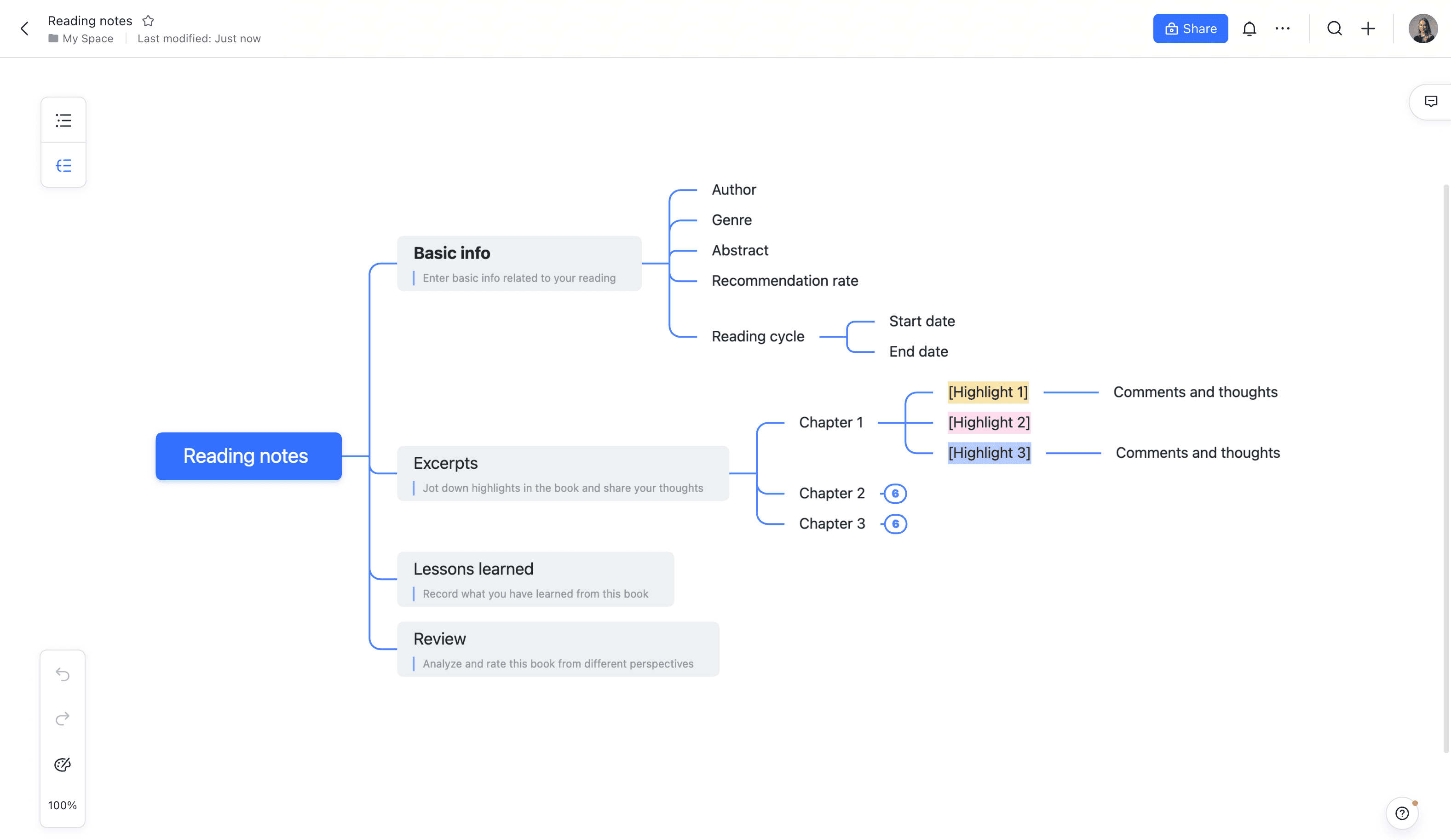Click the blue Share button
The width and height of the screenshot is (1451, 840).
point(1190,29)
